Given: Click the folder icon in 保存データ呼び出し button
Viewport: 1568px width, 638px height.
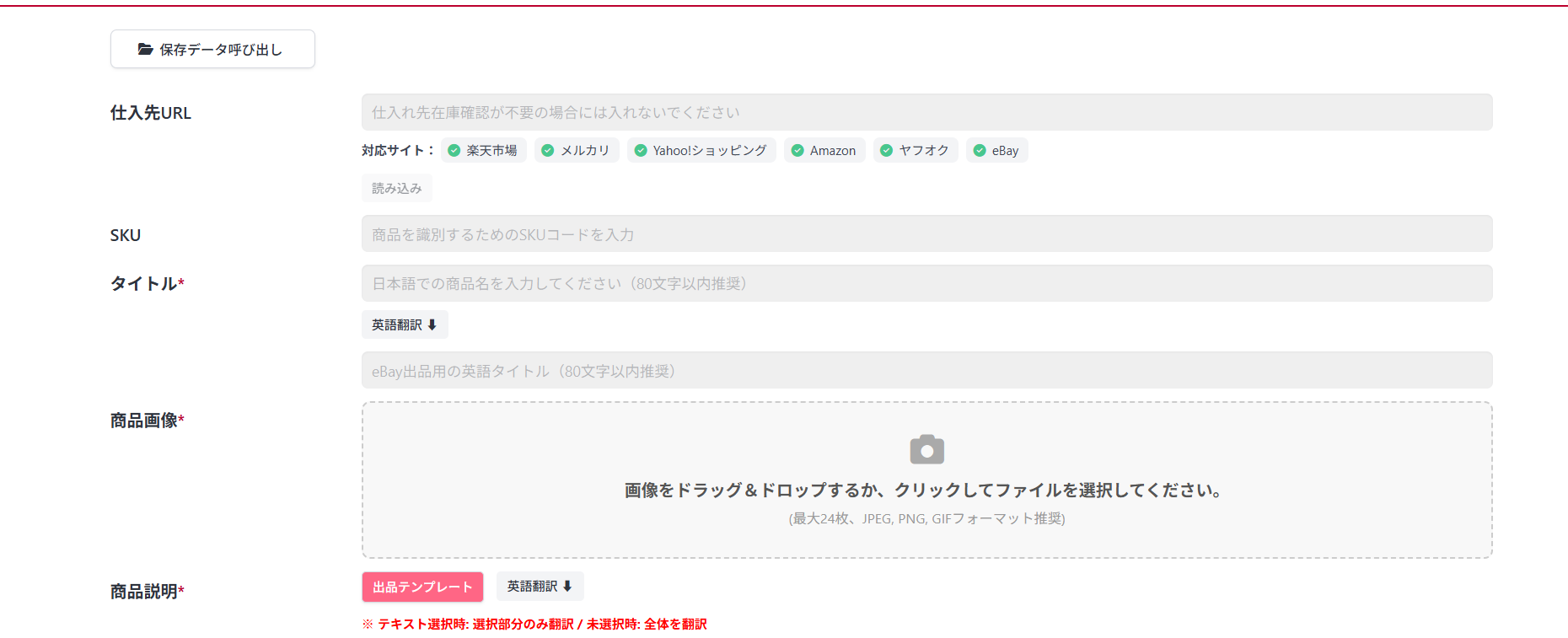Looking at the screenshot, I should pyautogui.click(x=145, y=50).
